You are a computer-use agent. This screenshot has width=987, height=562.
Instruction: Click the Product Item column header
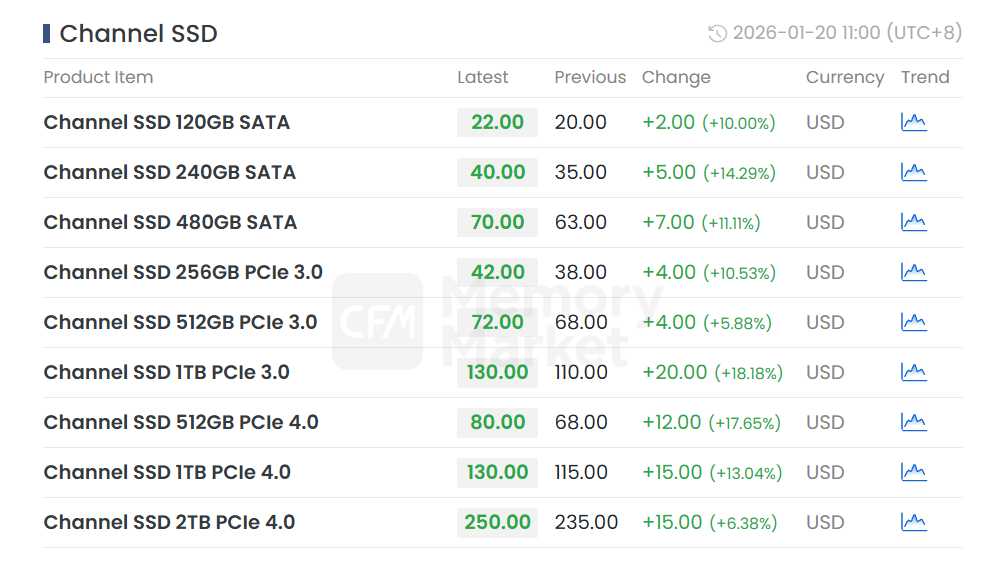click(98, 77)
